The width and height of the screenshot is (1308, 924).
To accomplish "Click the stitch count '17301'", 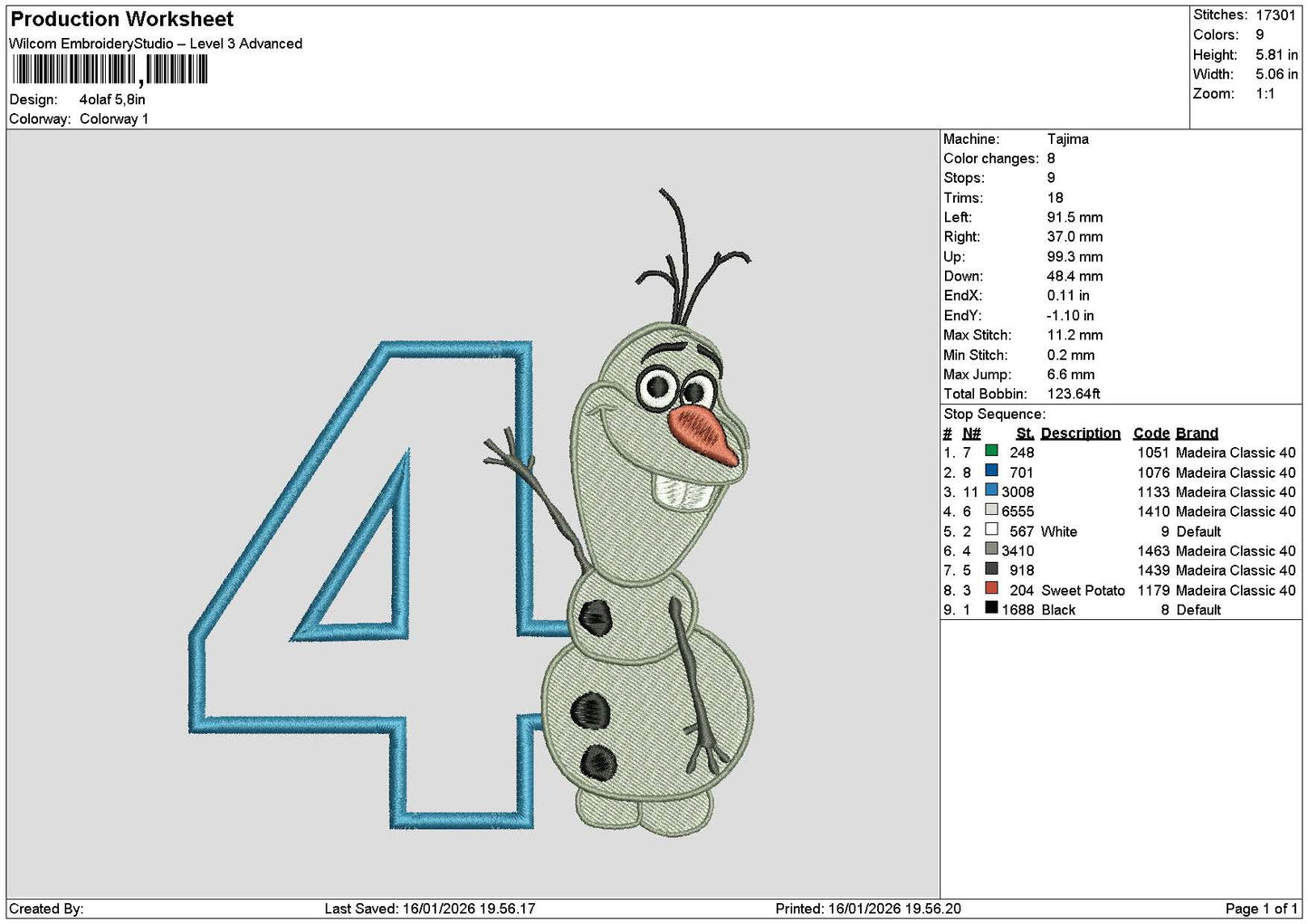I will (1275, 14).
